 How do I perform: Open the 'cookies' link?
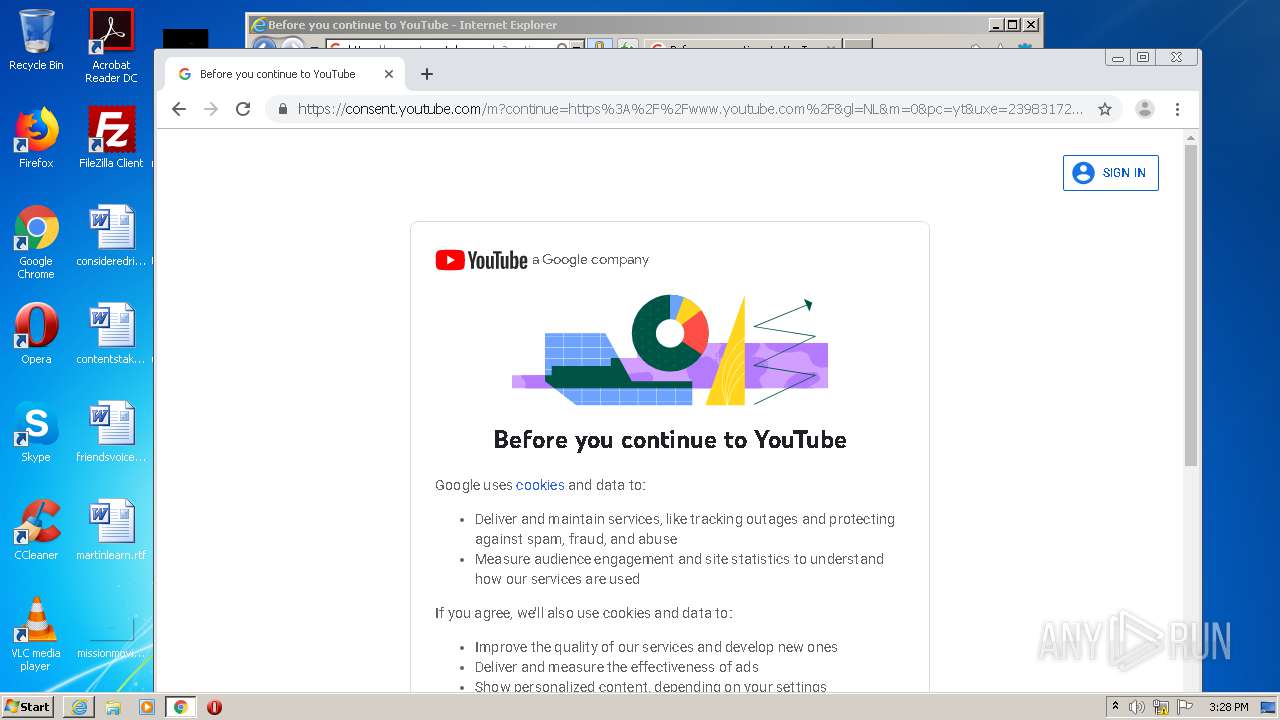tap(540, 485)
